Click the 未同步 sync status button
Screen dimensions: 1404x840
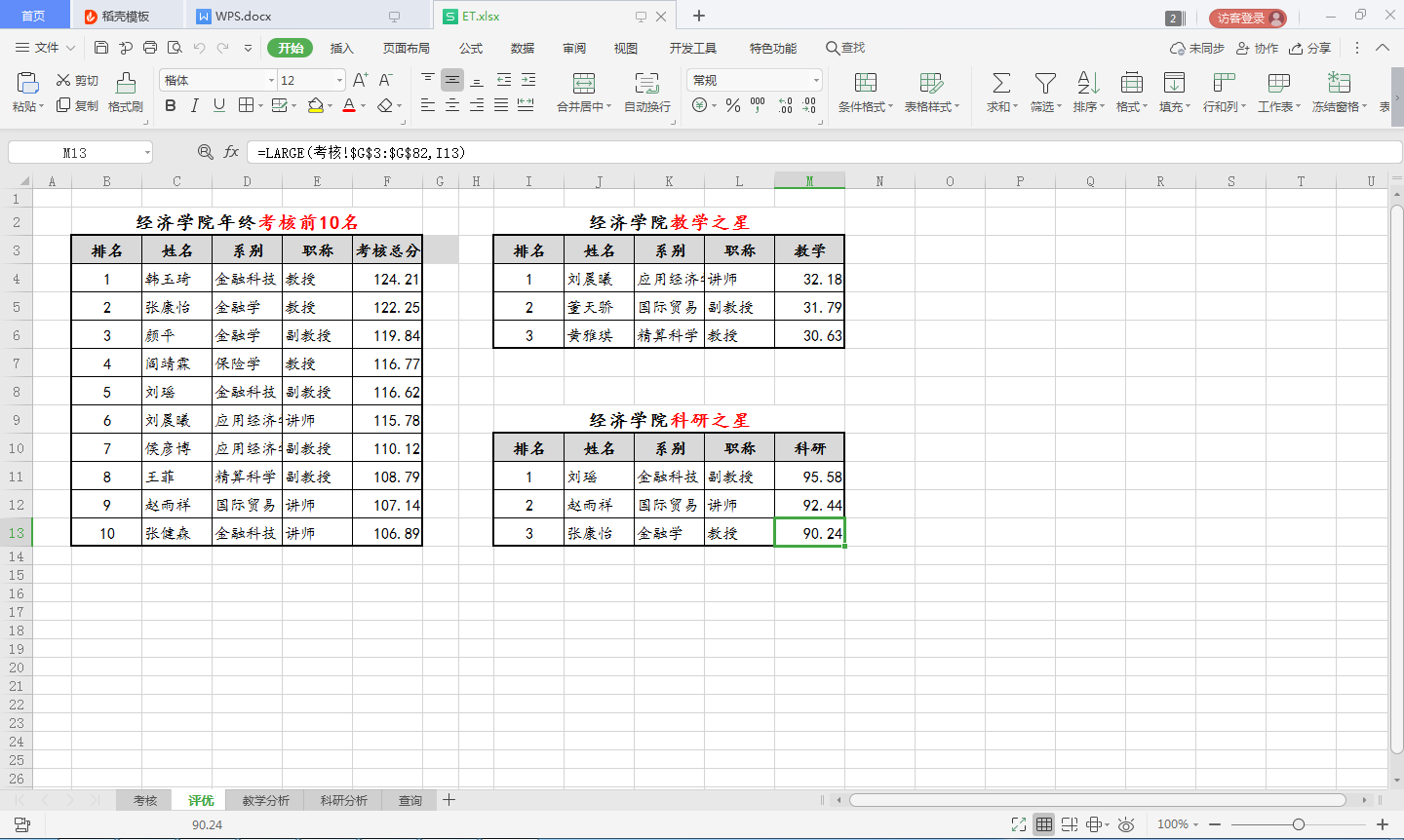[x=1196, y=48]
